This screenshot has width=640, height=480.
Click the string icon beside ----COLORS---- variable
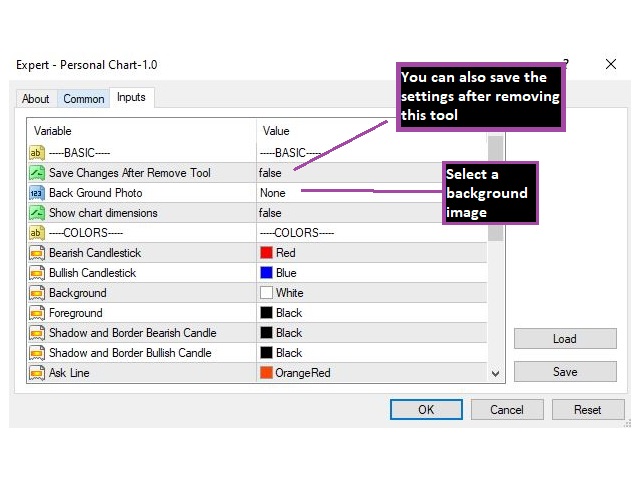coord(37,233)
